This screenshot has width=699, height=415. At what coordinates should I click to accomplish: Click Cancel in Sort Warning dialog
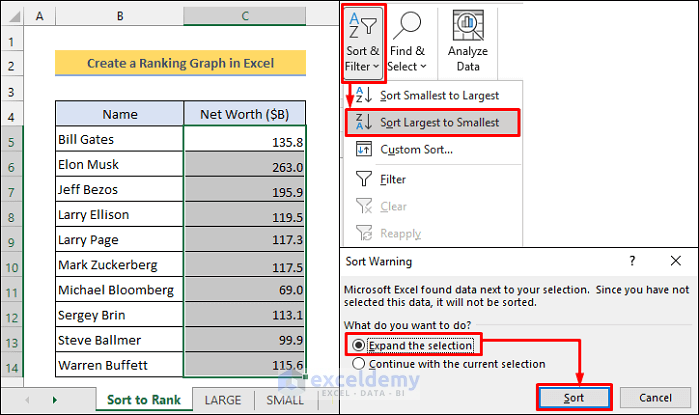(x=655, y=398)
